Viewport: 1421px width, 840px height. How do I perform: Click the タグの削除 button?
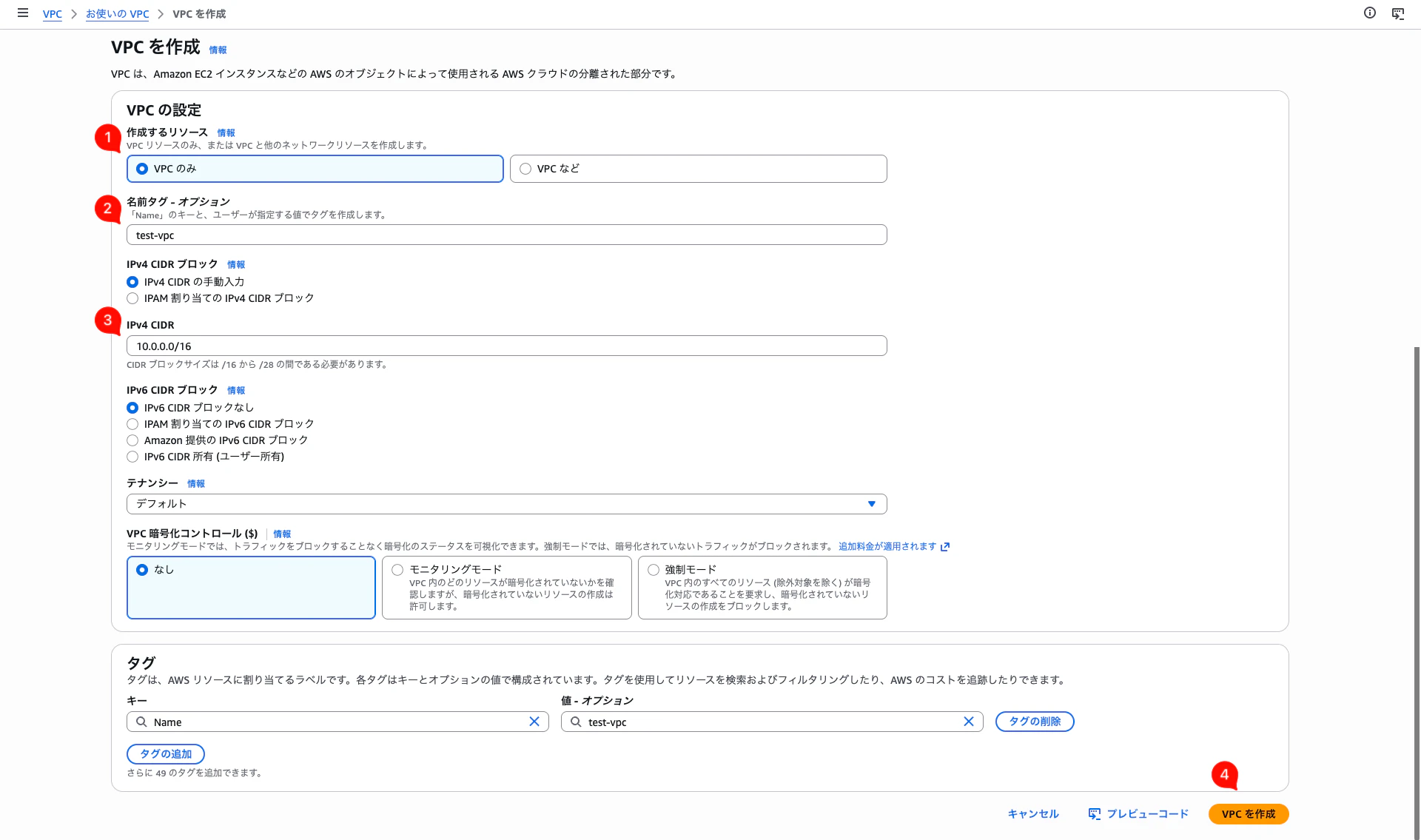(1034, 722)
